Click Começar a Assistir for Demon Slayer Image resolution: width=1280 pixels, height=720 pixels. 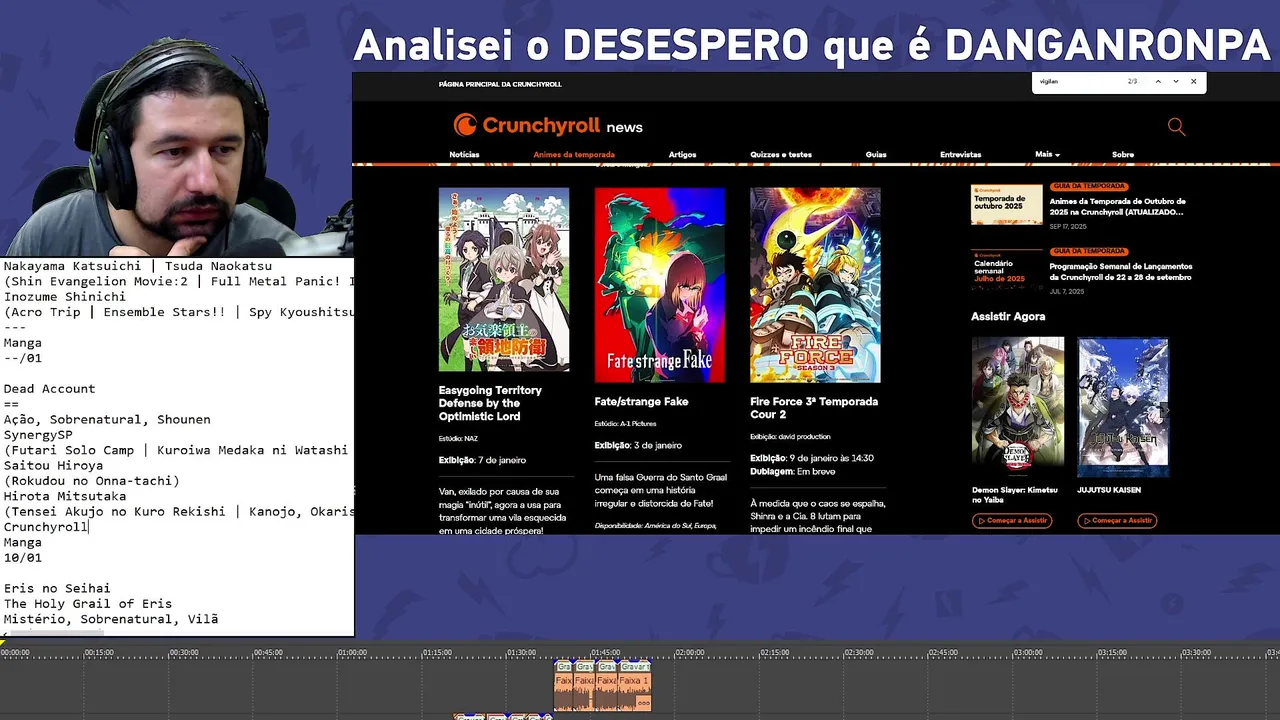1012,520
